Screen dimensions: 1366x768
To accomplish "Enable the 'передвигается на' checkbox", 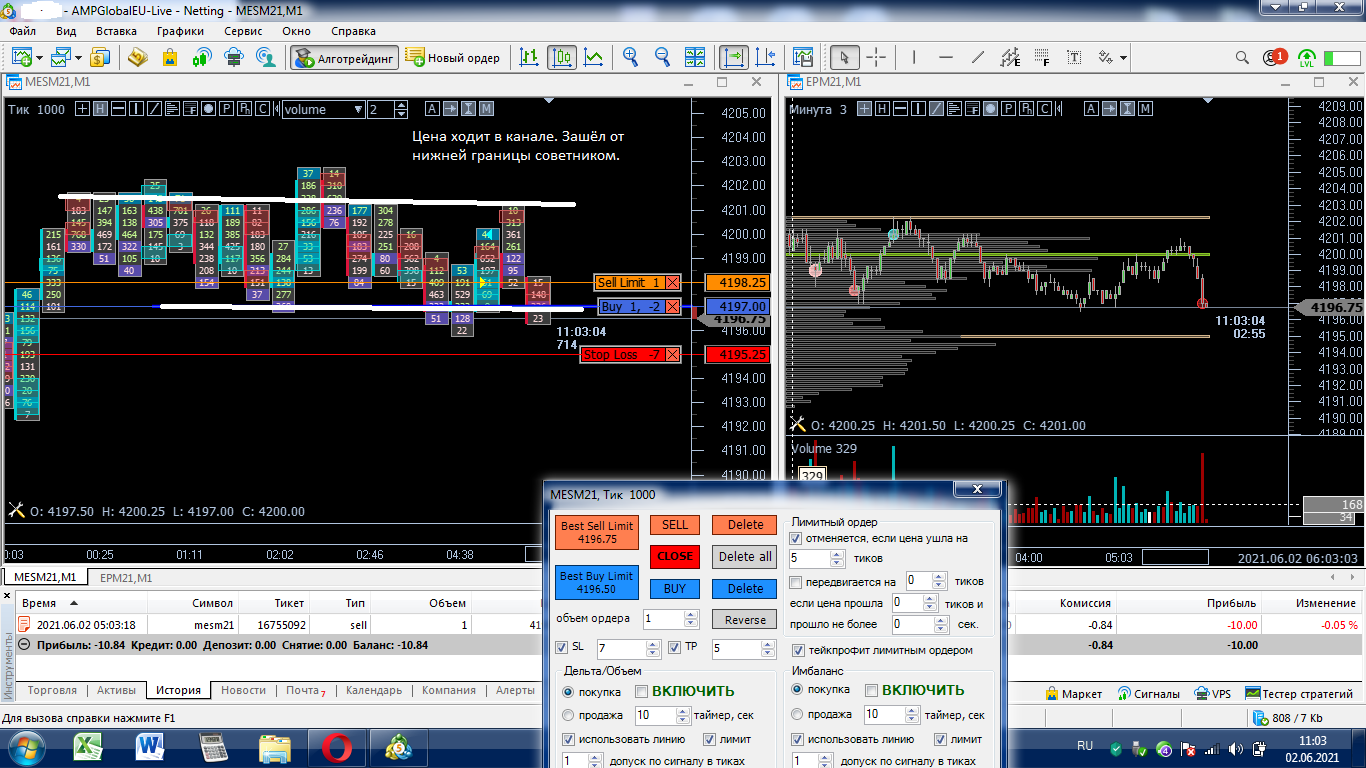I will tap(796, 582).
